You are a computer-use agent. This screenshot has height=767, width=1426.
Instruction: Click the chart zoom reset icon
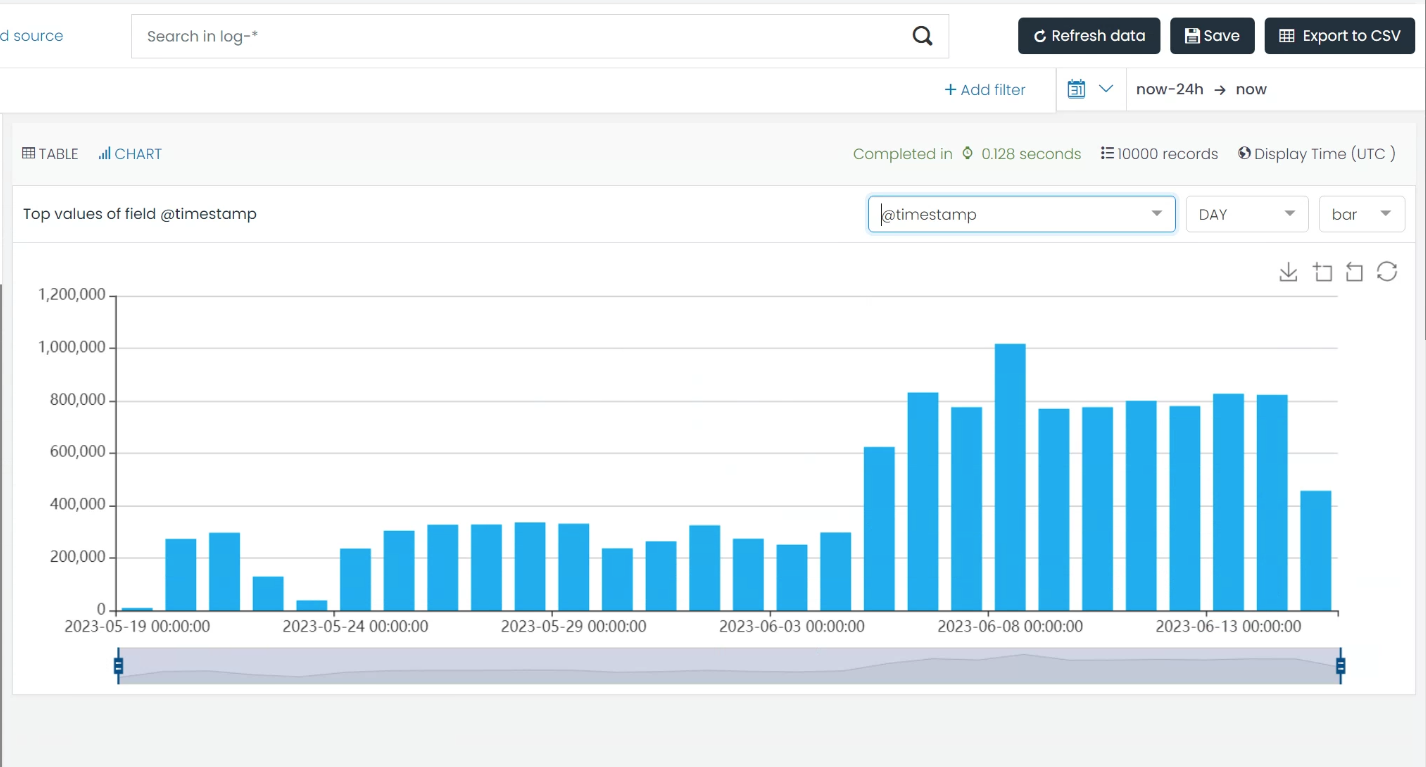(x=1354, y=272)
